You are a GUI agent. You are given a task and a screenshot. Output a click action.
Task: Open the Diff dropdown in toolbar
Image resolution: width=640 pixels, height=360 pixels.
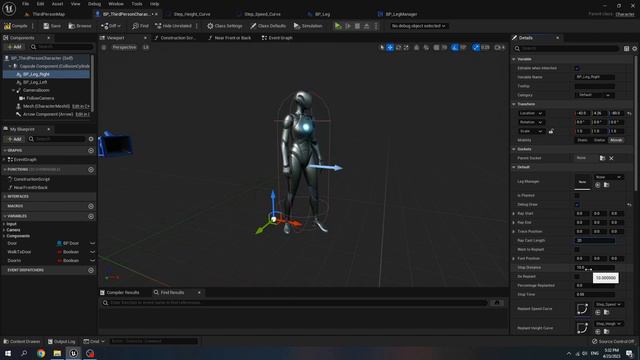111,26
